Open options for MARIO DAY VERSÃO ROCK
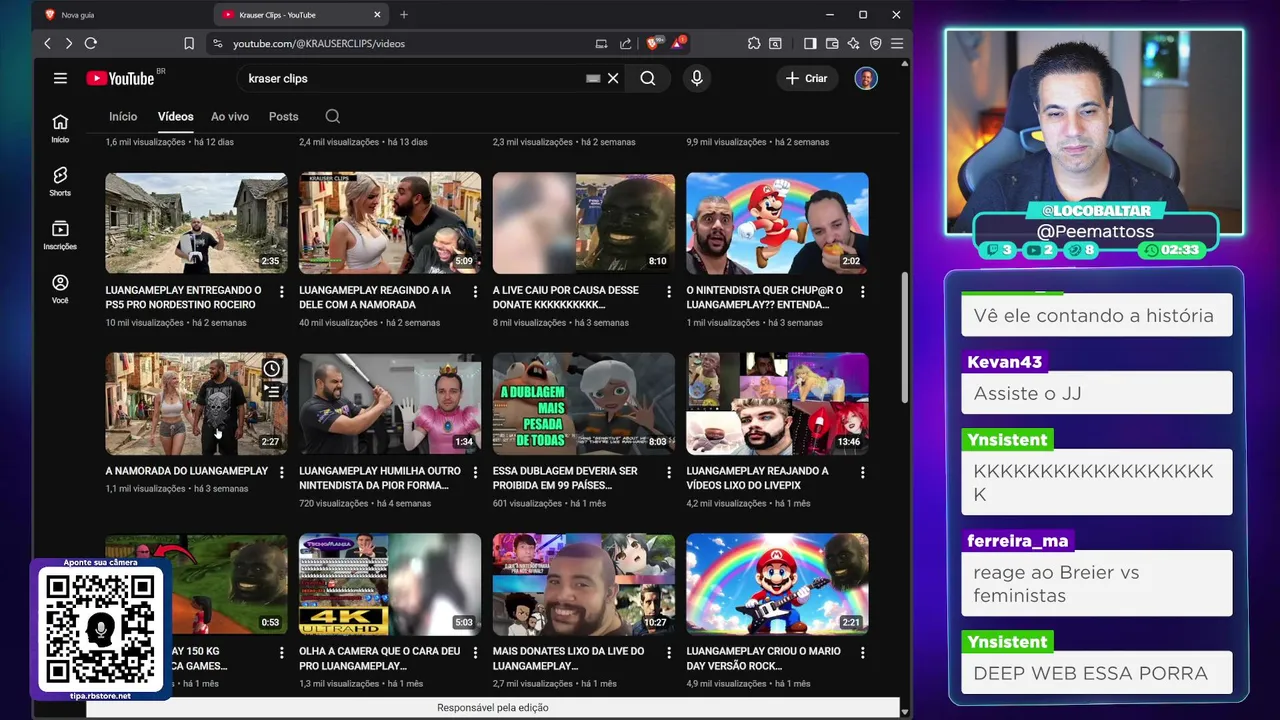Screen dimensions: 1280x720 (x=862, y=652)
